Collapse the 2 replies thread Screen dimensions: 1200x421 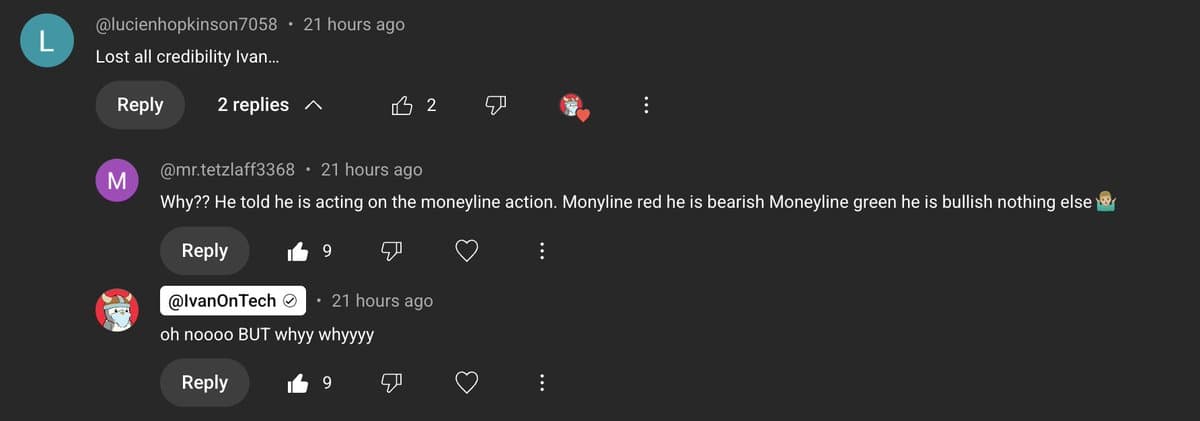(270, 105)
